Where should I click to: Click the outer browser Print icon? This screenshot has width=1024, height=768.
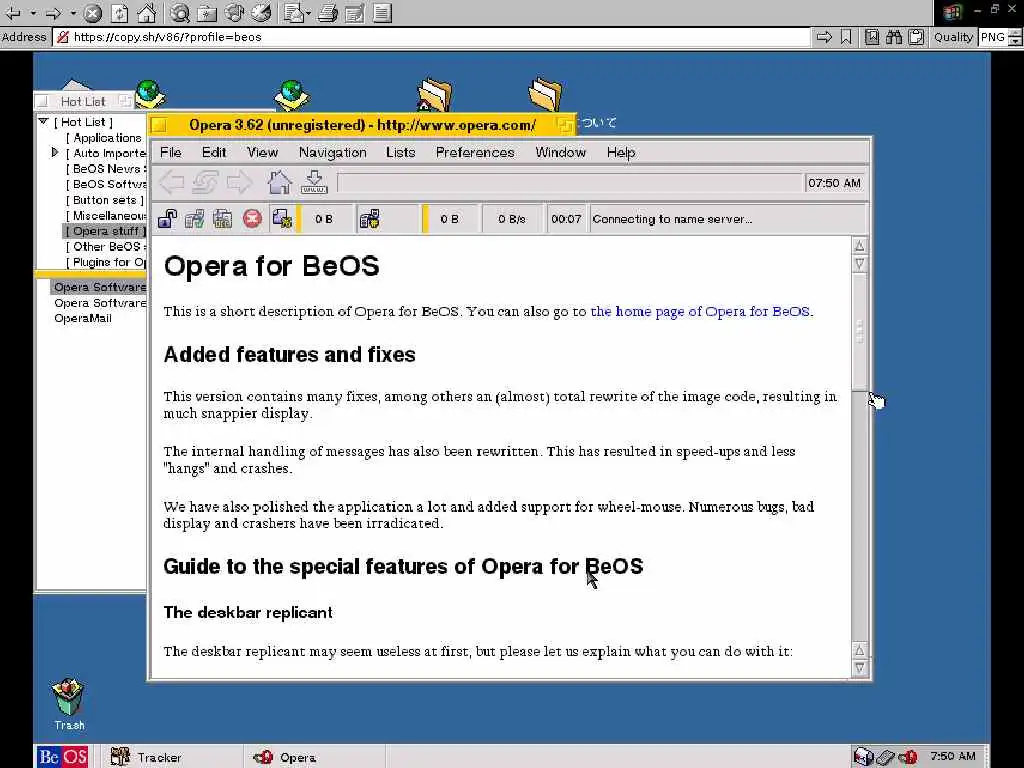[328, 12]
